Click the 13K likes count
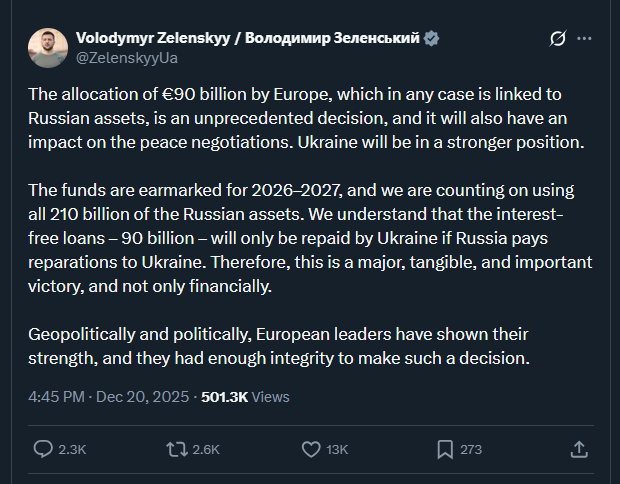 (337, 450)
